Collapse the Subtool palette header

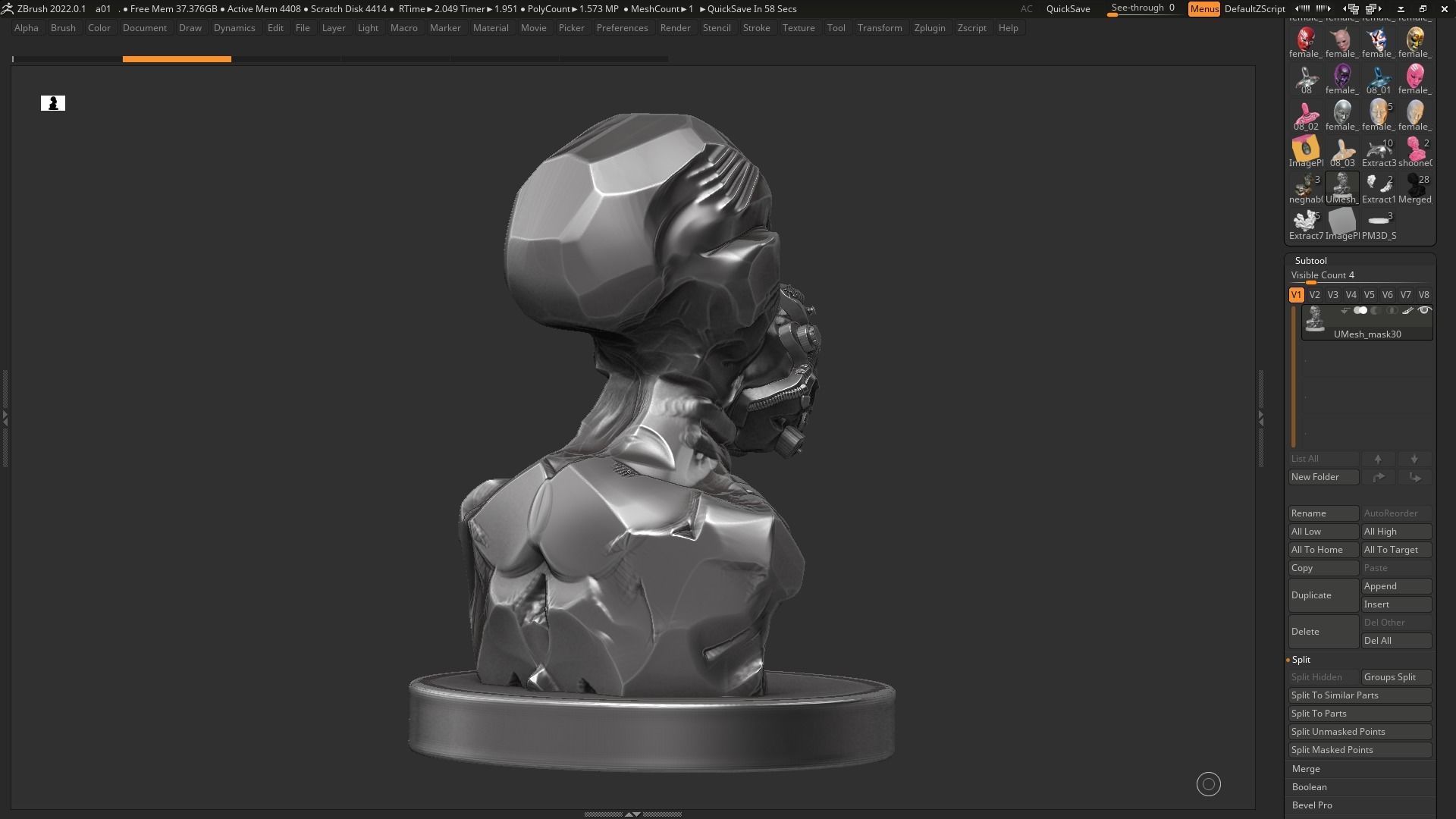tap(1310, 261)
